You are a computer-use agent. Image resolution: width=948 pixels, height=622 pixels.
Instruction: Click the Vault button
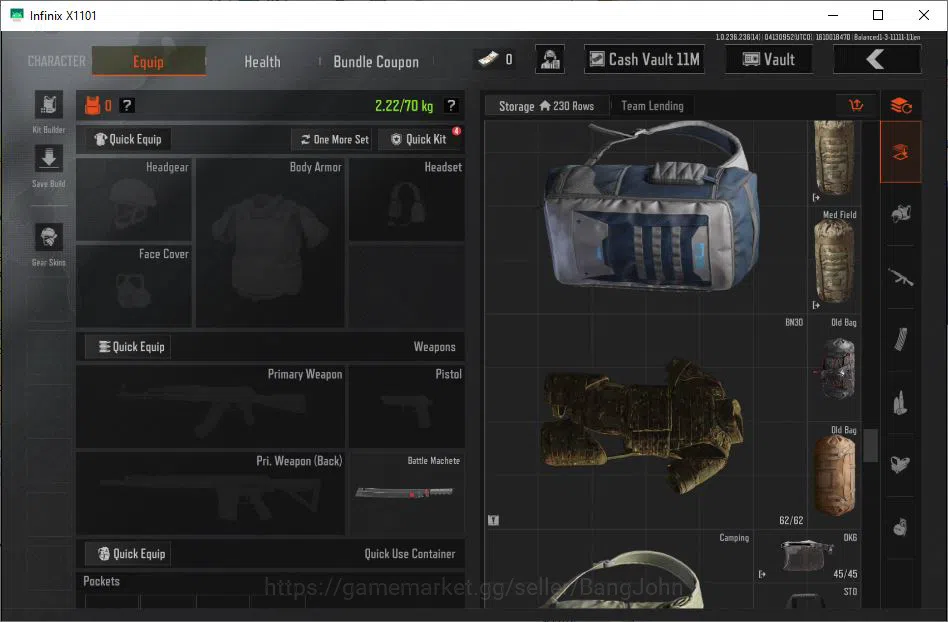(x=769, y=59)
